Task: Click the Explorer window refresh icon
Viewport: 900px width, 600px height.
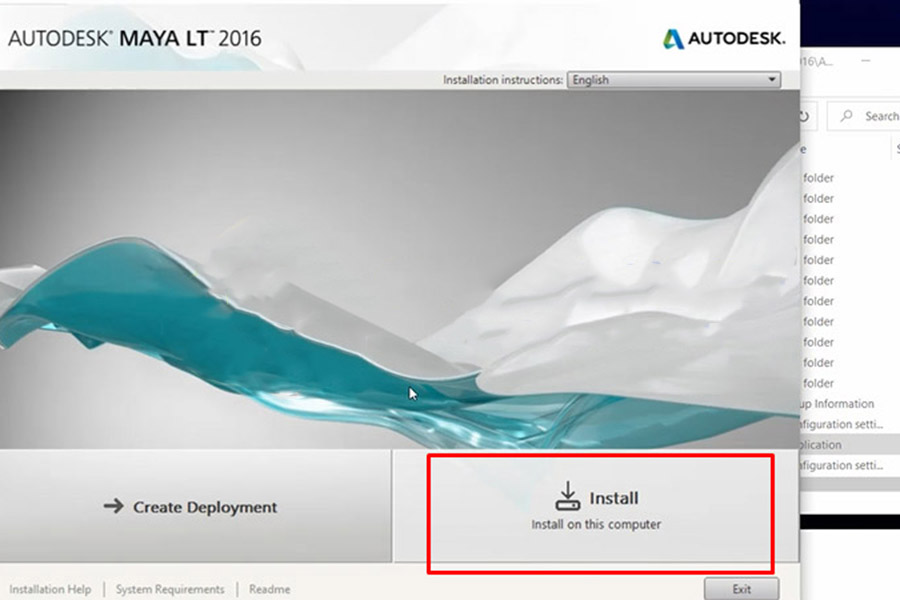Action: pos(805,117)
